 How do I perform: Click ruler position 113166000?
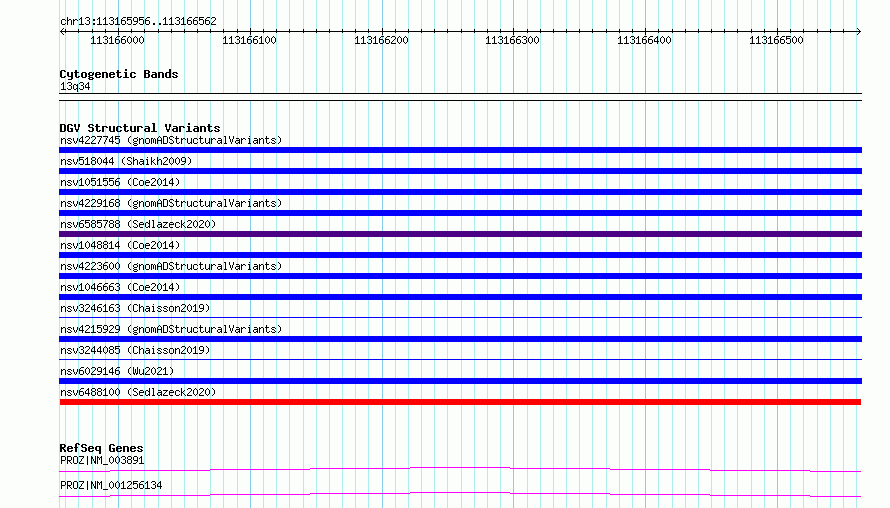[117, 40]
